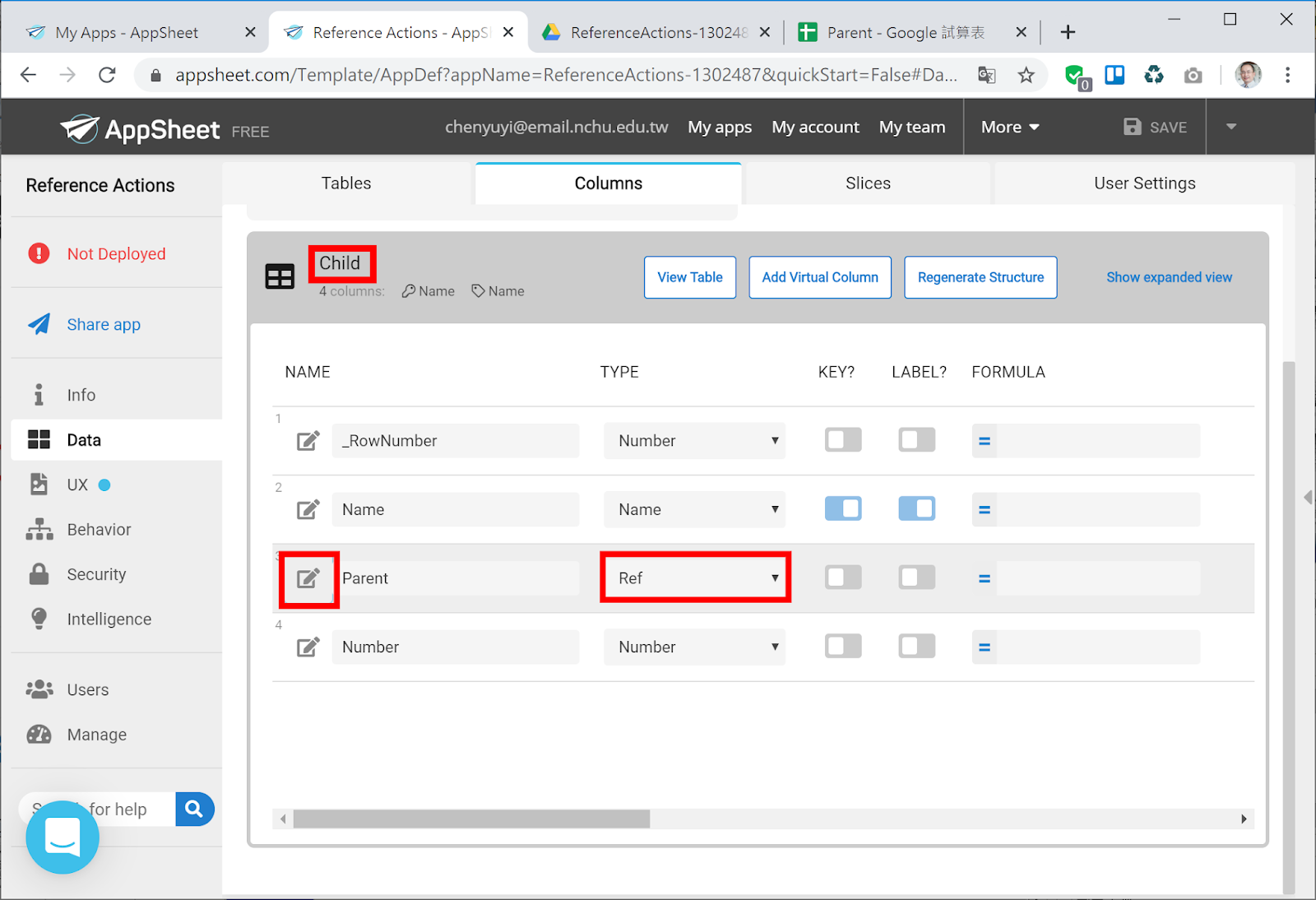Reload the browser page
1316x900 pixels.
click(107, 76)
